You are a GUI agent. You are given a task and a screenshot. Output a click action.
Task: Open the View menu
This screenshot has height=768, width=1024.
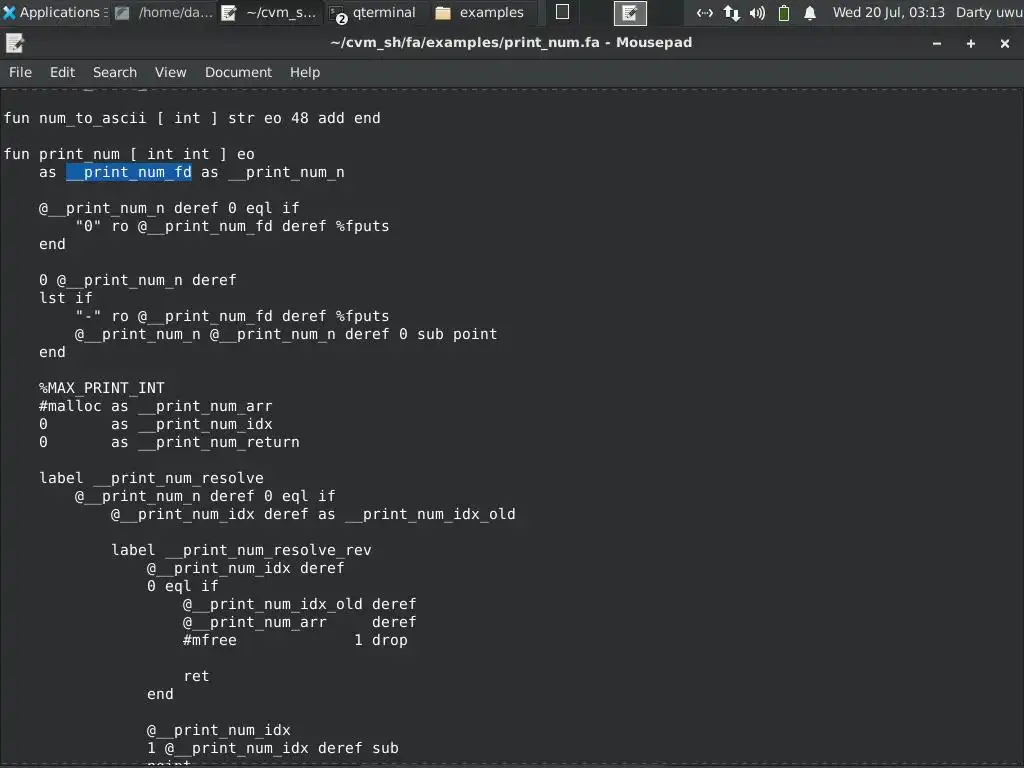tap(170, 72)
